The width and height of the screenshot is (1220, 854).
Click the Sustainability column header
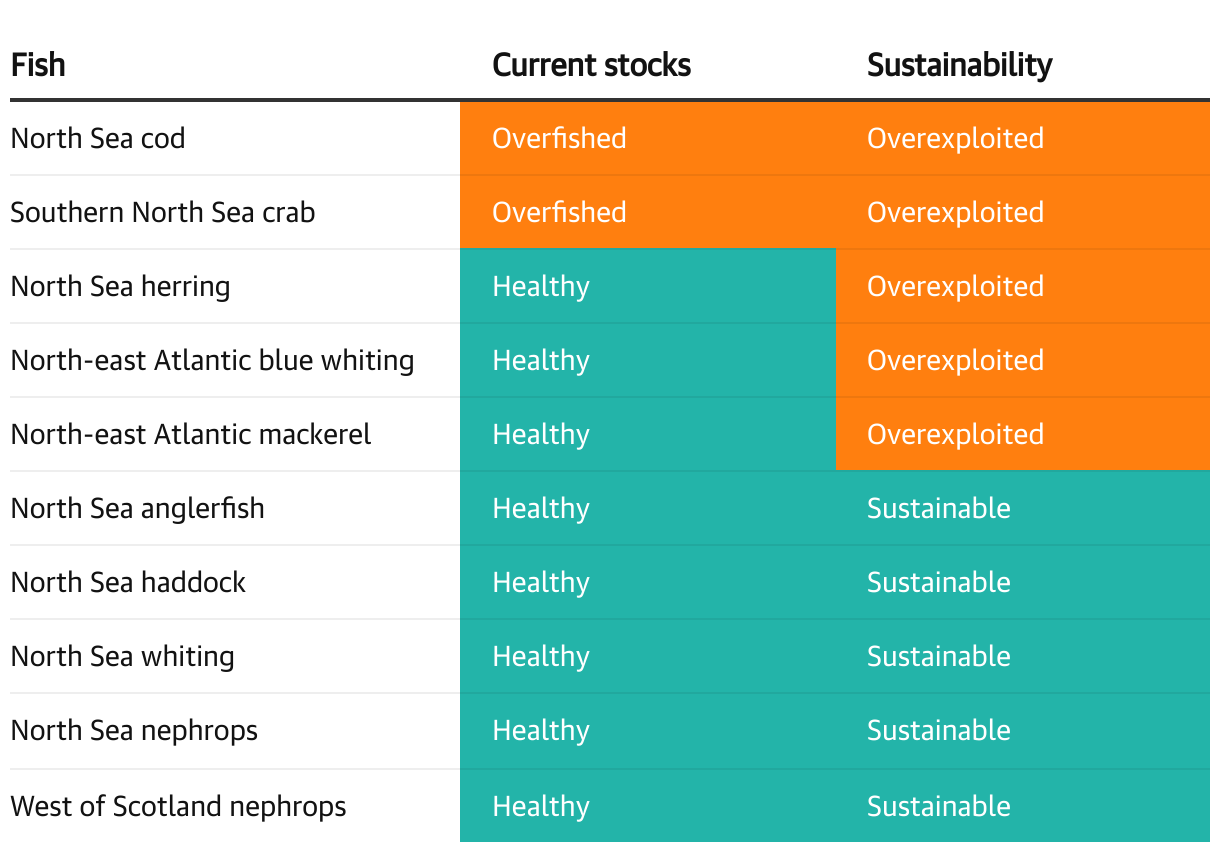pos(959,65)
